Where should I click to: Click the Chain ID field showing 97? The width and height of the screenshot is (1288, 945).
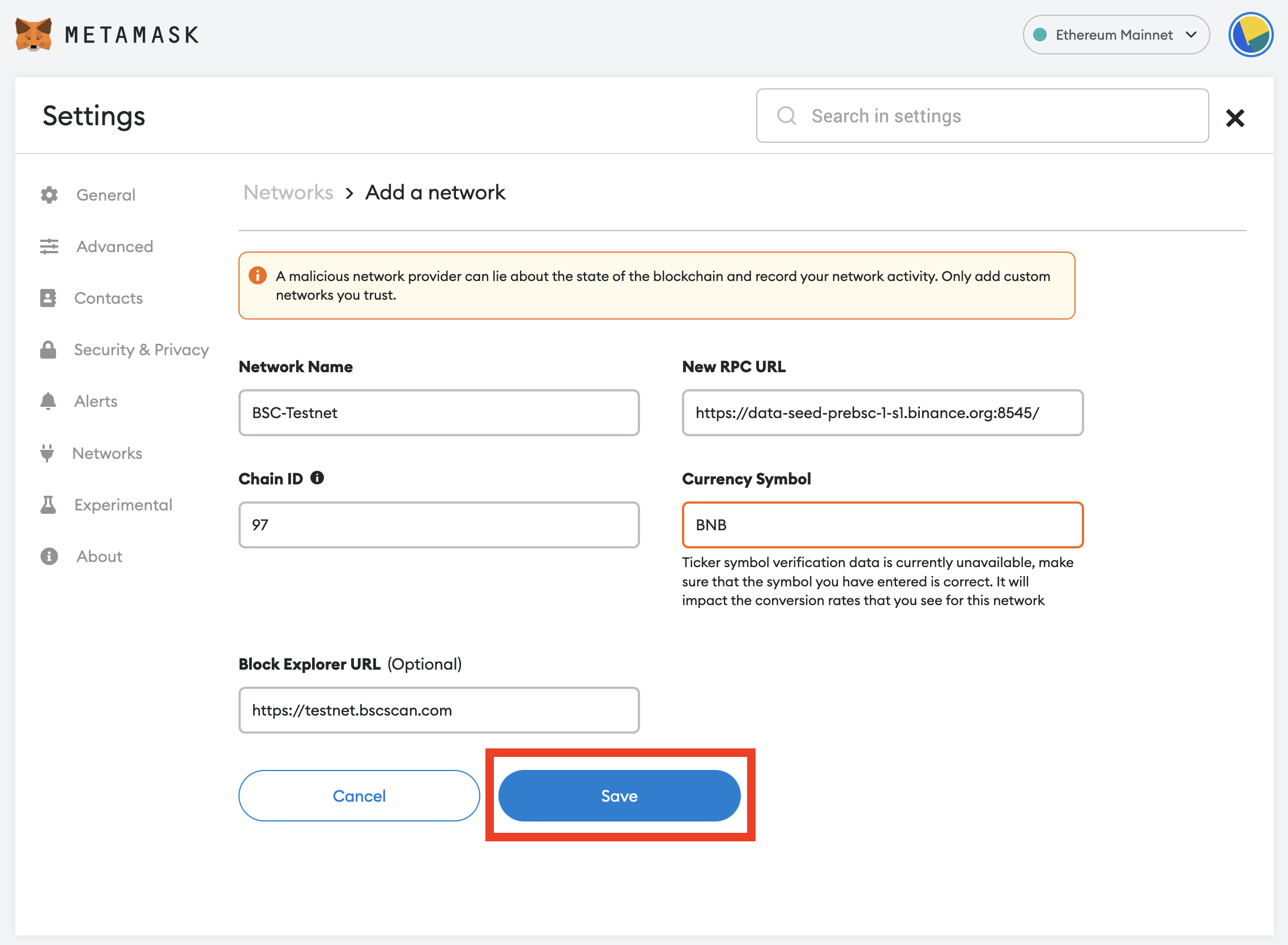tap(438, 525)
